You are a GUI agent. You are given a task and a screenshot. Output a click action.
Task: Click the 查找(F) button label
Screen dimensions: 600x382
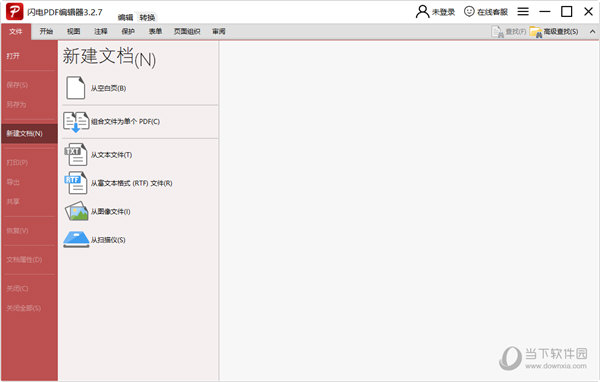click(516, 32)
